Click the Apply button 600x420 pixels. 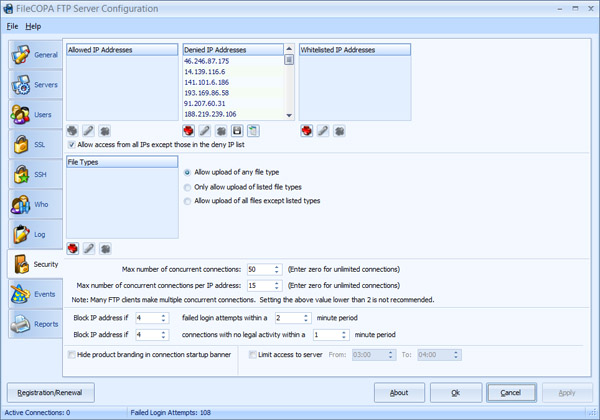coord(567,392)
